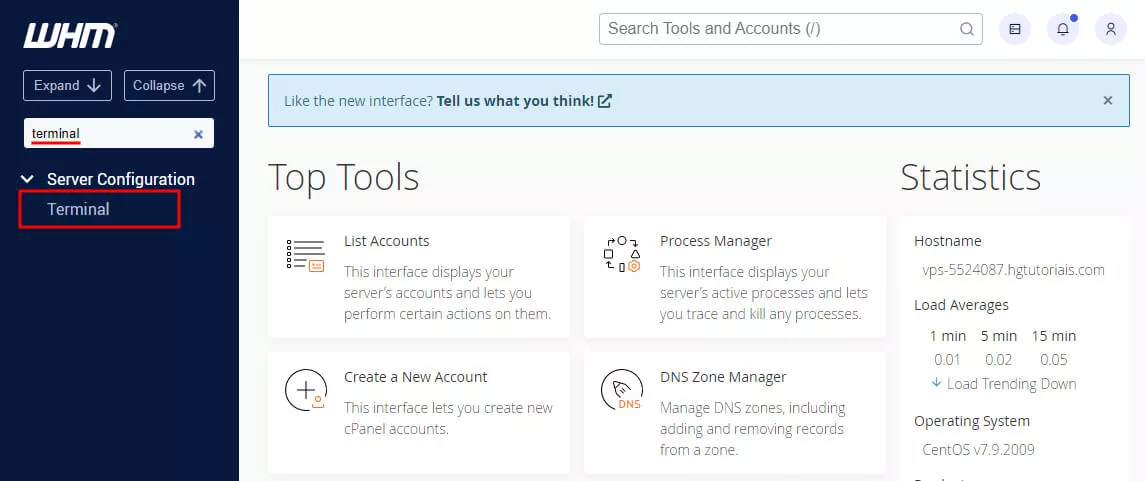Click the Hostname label in Statistics

947,241
